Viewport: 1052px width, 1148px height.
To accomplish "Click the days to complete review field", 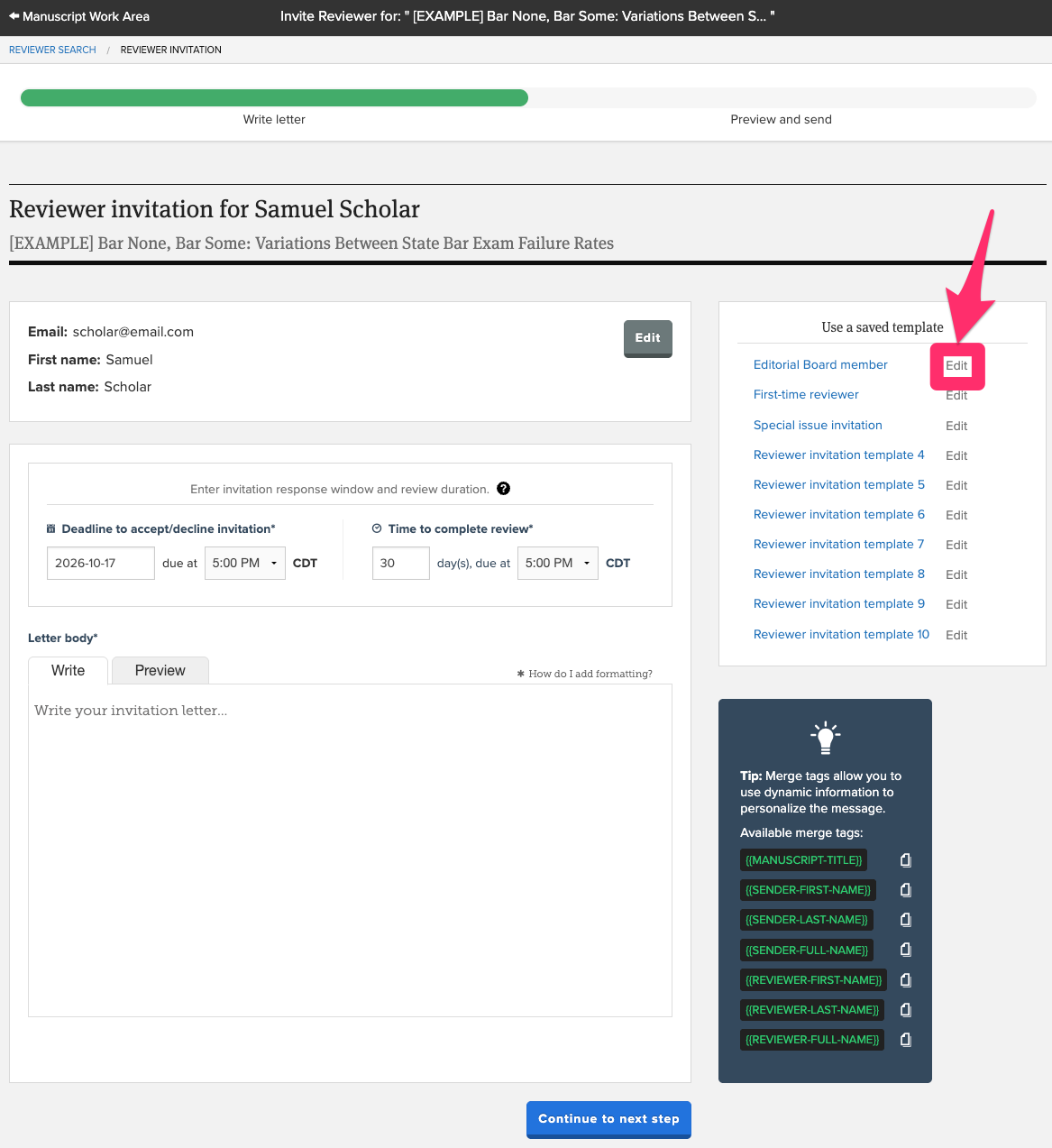I will [x=401, y=563].
